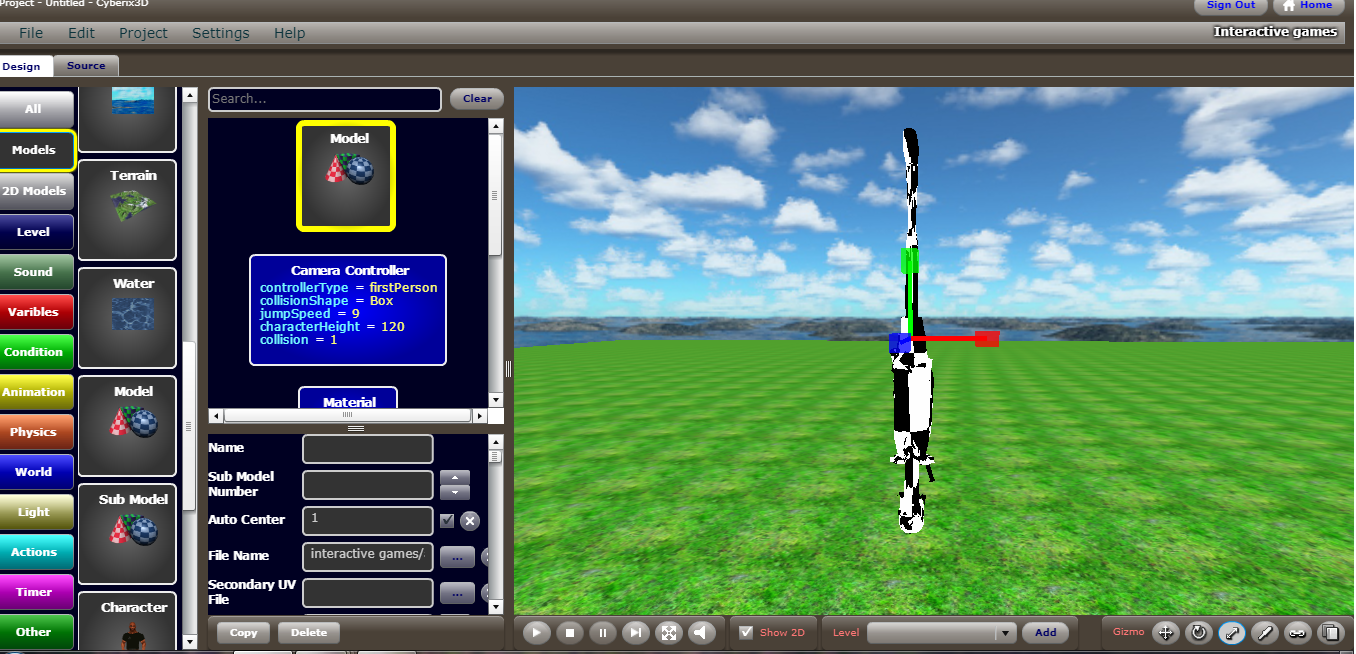Screen dimensions: 1356x654
Task: Open the Settings menu
Action: pos(220,33)
